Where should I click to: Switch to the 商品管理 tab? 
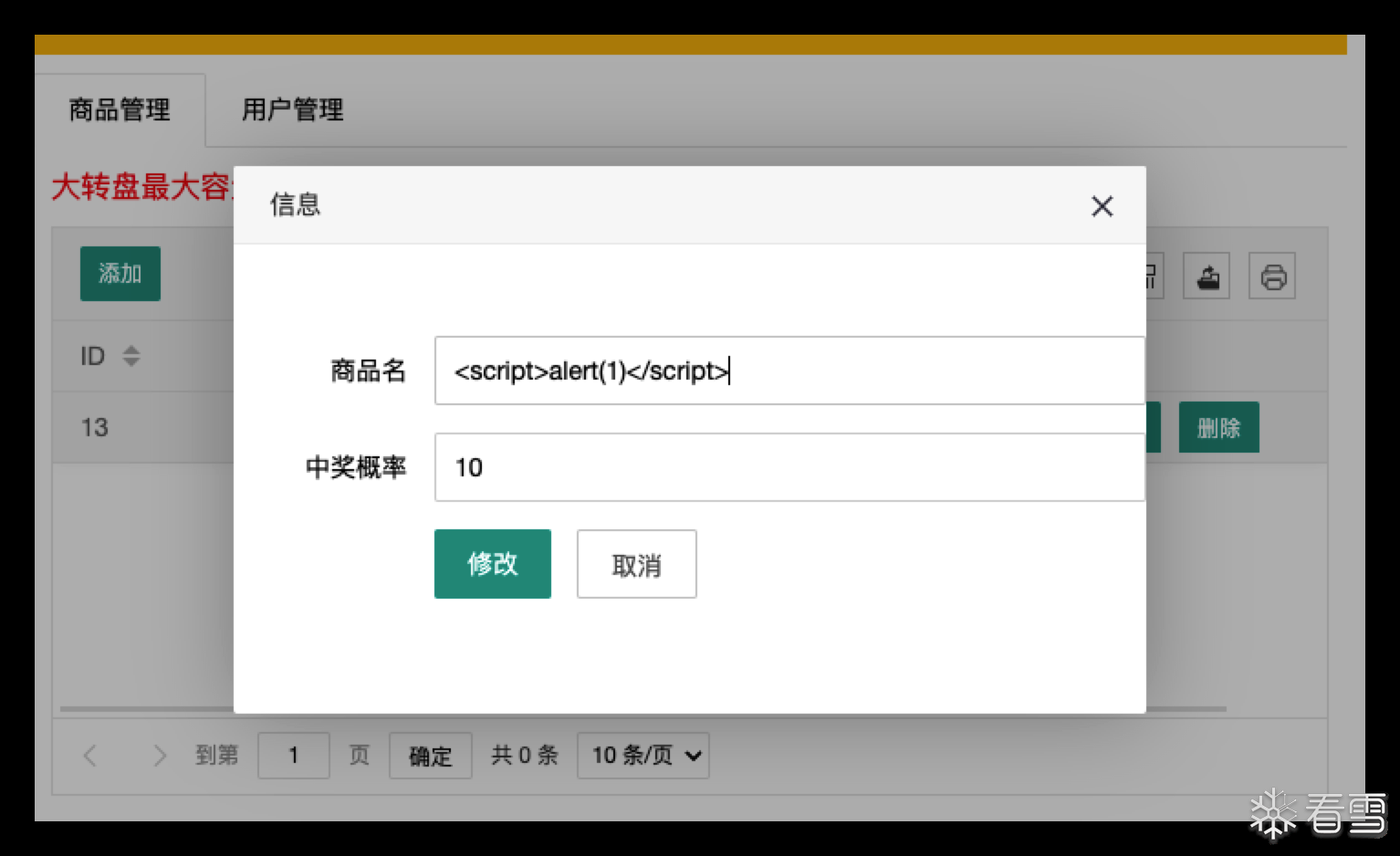(x=120, y=110)
